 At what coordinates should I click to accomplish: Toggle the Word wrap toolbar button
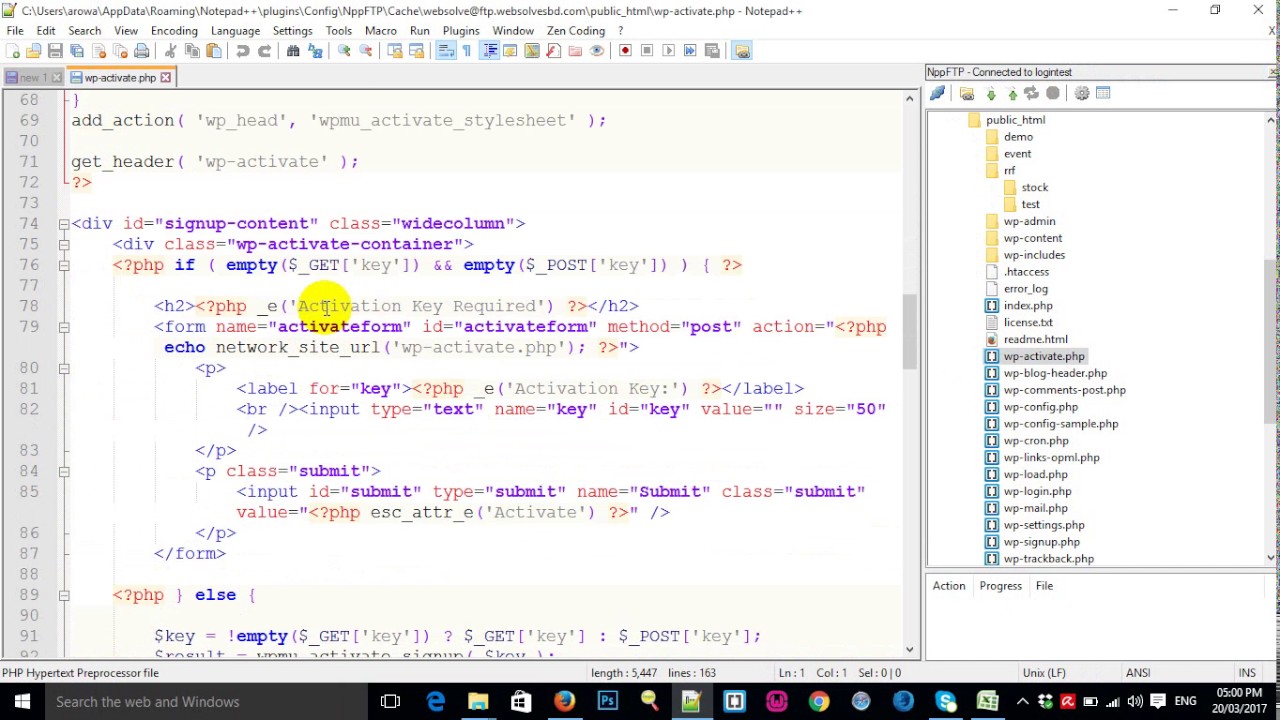coord(445,51)
